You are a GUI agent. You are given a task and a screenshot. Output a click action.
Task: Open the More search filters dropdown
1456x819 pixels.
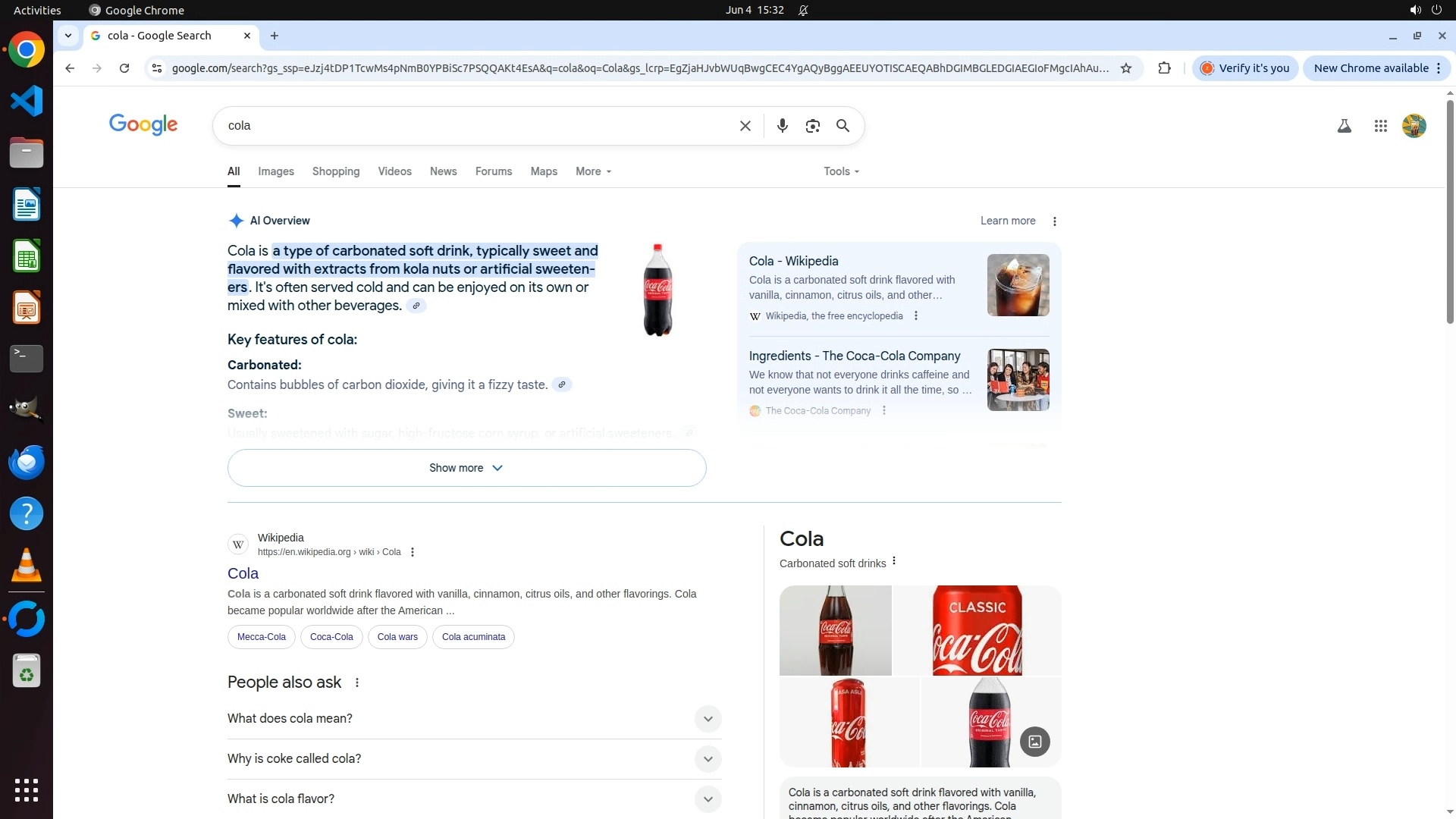pyautogui.click(x=593, y=171)
